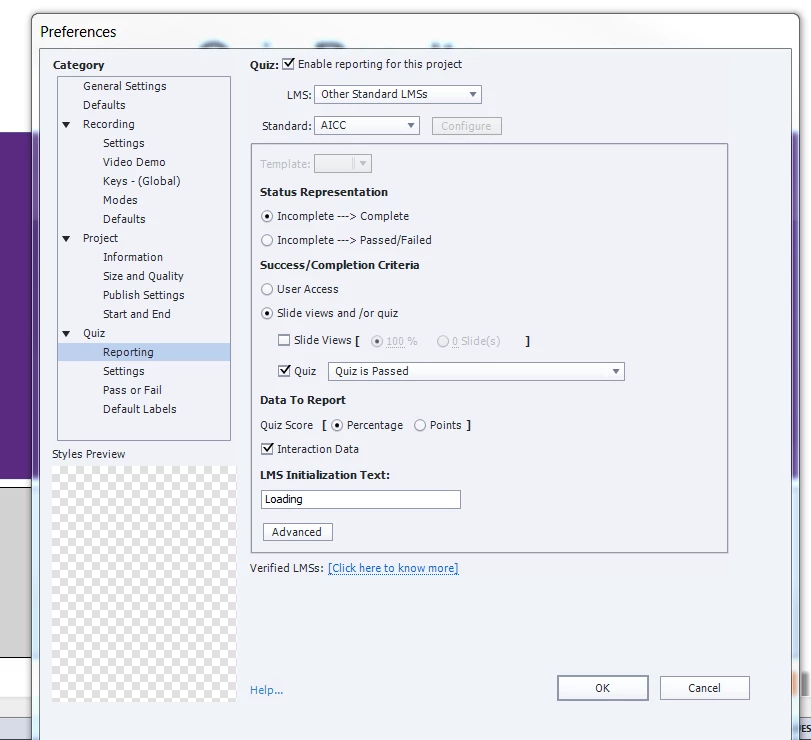Select Information under Project

click(x=133, y=257)
